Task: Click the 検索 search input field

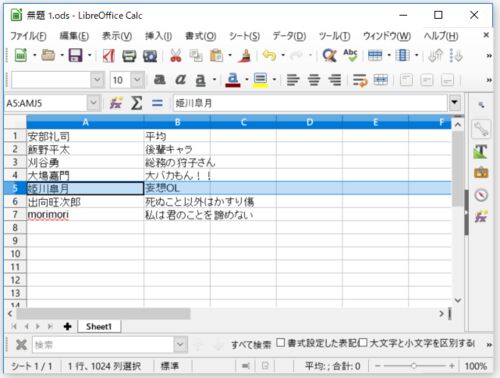Action: pyautogui.click(x=103, y=344)
